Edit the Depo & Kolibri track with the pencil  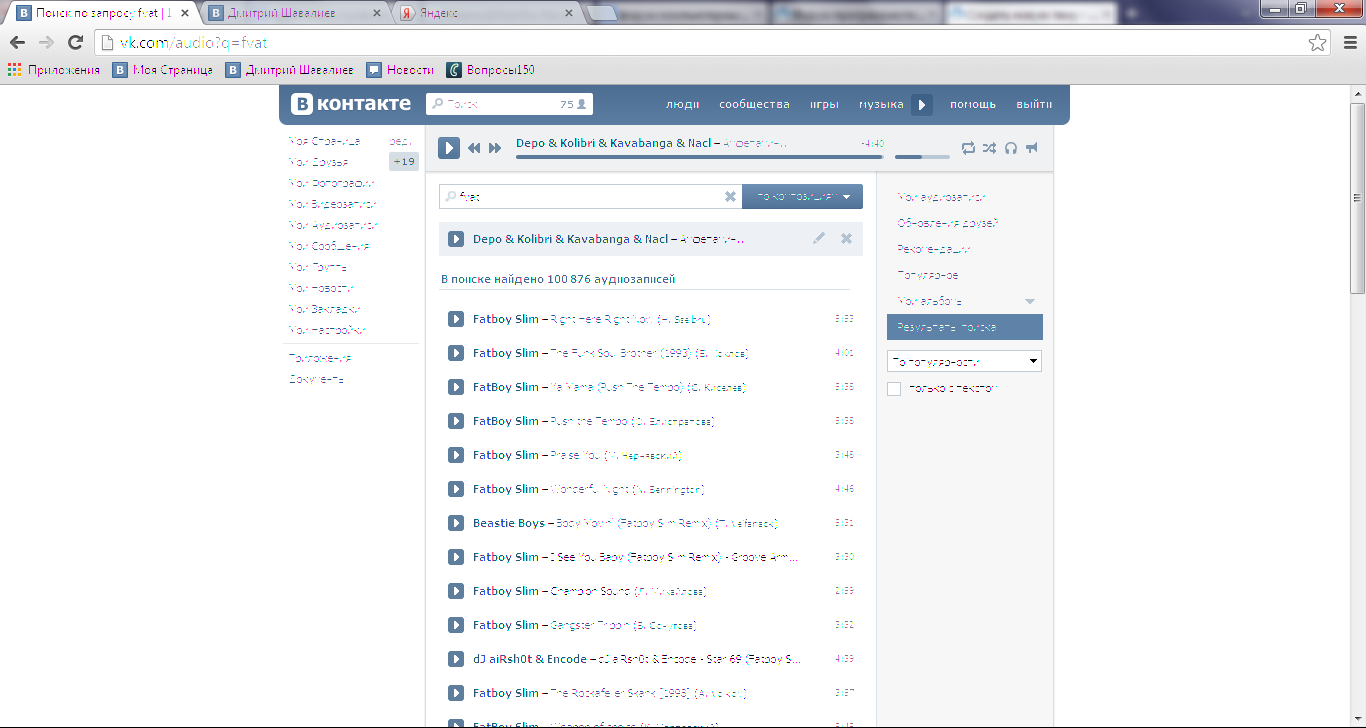point(819,238)
